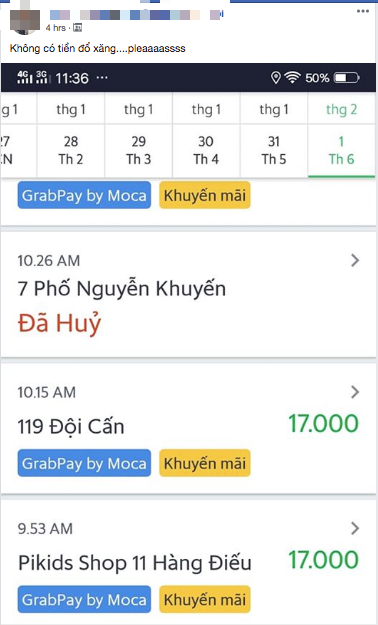The height and width of the screenshot is (625, 378).
Task: Tap the 4G signal strength icon
Action: point(24,77)
